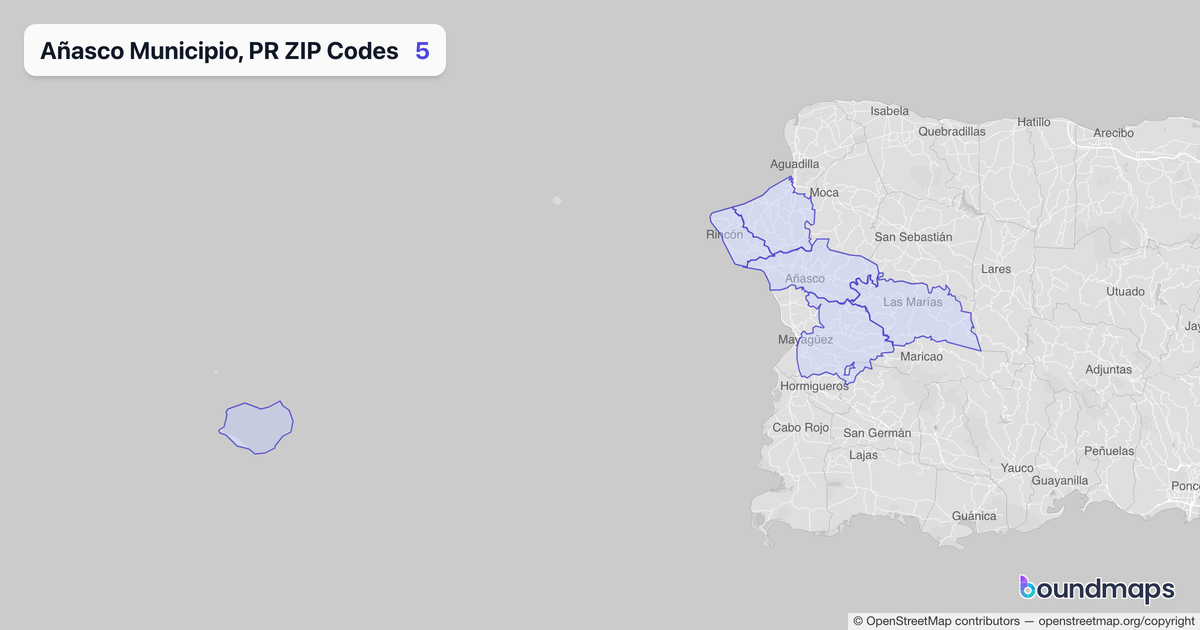Click the Hormigueros map label
This screenshot has height=630, width=1200.
(x=814, y=385)
